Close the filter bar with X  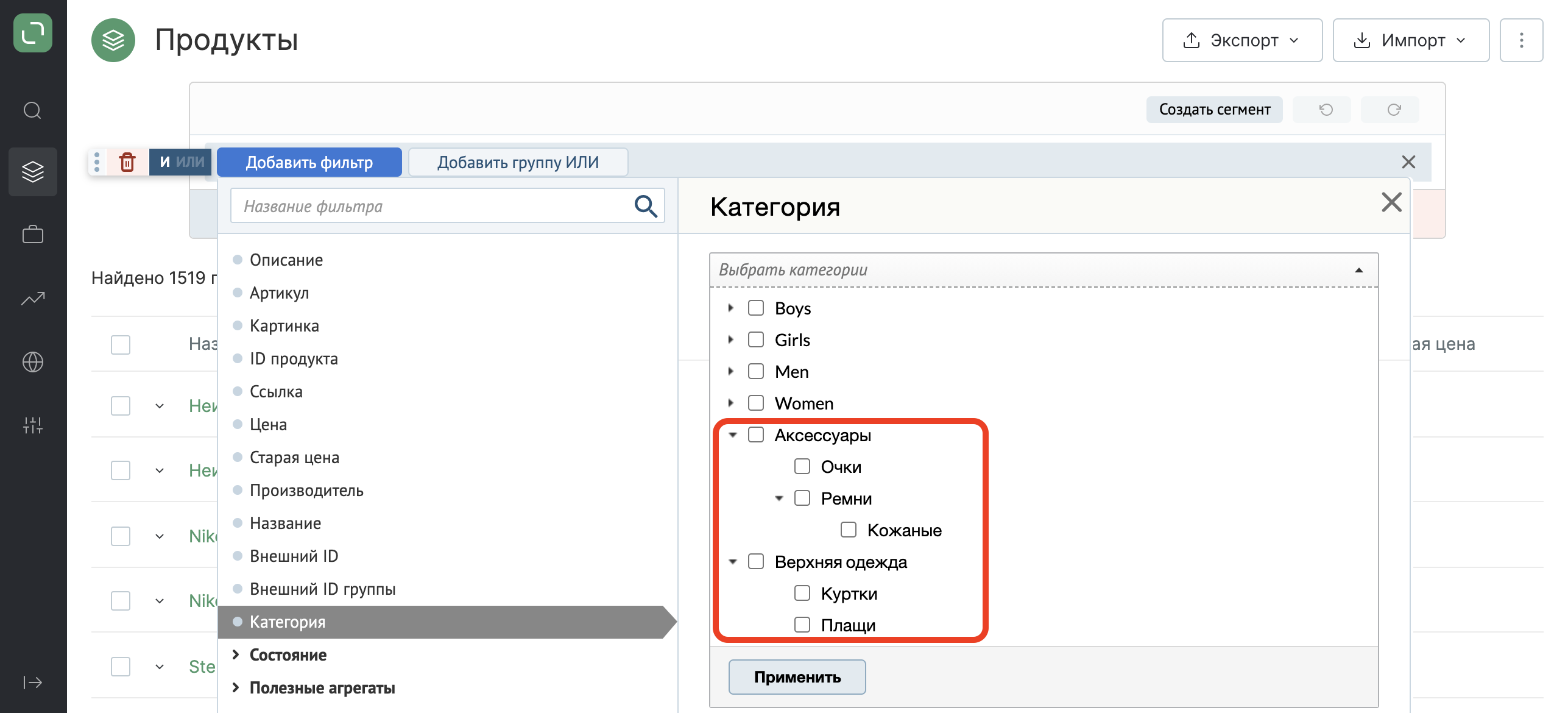tap(1408, 162)
